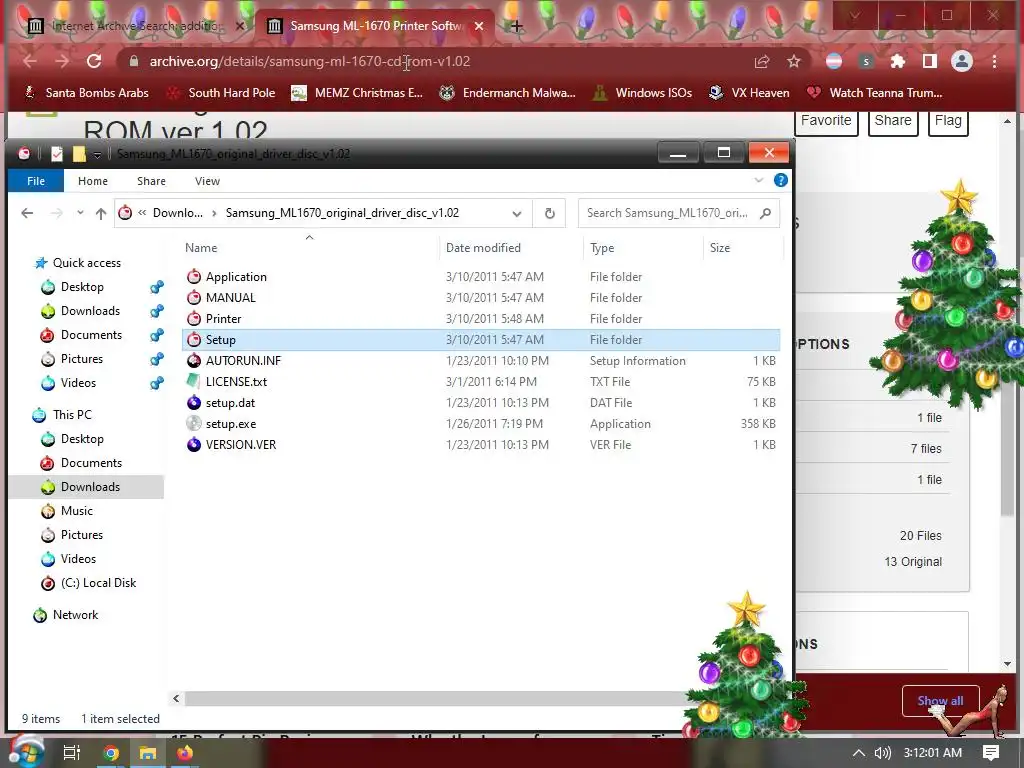This screenshot has height=768, width=1024.
Task: Open the File tab in Explorer
Action: 36,181
